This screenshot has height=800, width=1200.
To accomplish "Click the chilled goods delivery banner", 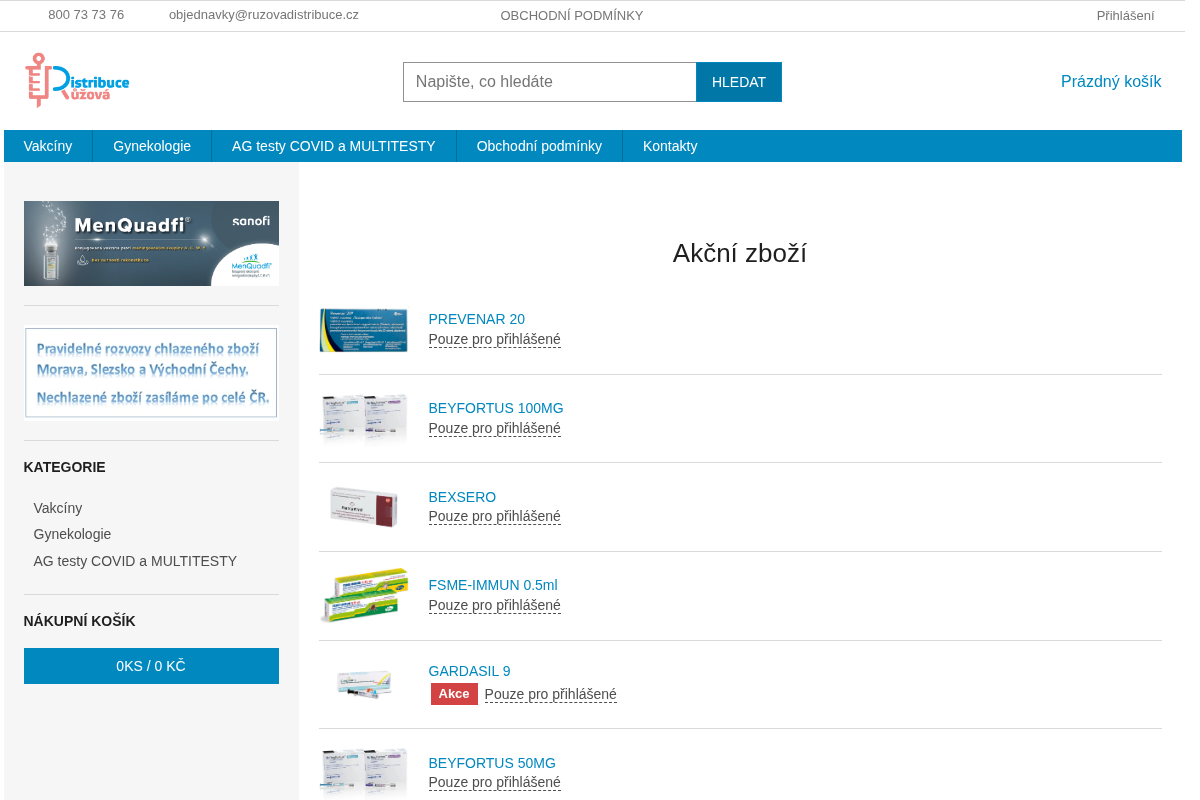I will coord(151,373).
